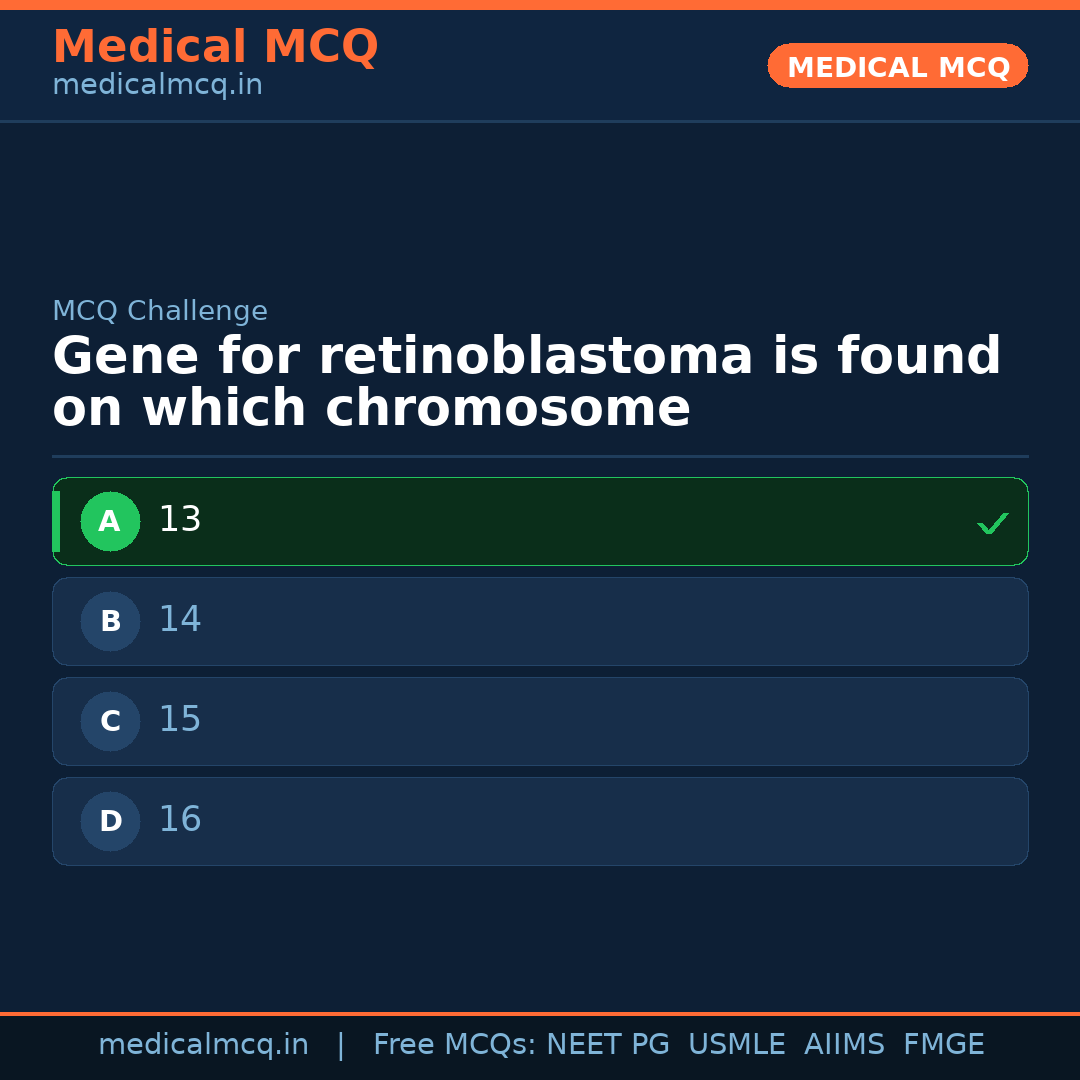The image size is (1080, 1080).
Task: Choose answer 15
Action: [180, 720]
